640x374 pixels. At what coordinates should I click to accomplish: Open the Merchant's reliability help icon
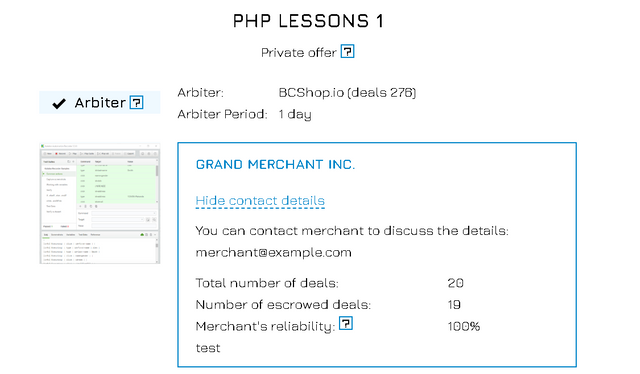pyautogui.click(x=346, y=323)
